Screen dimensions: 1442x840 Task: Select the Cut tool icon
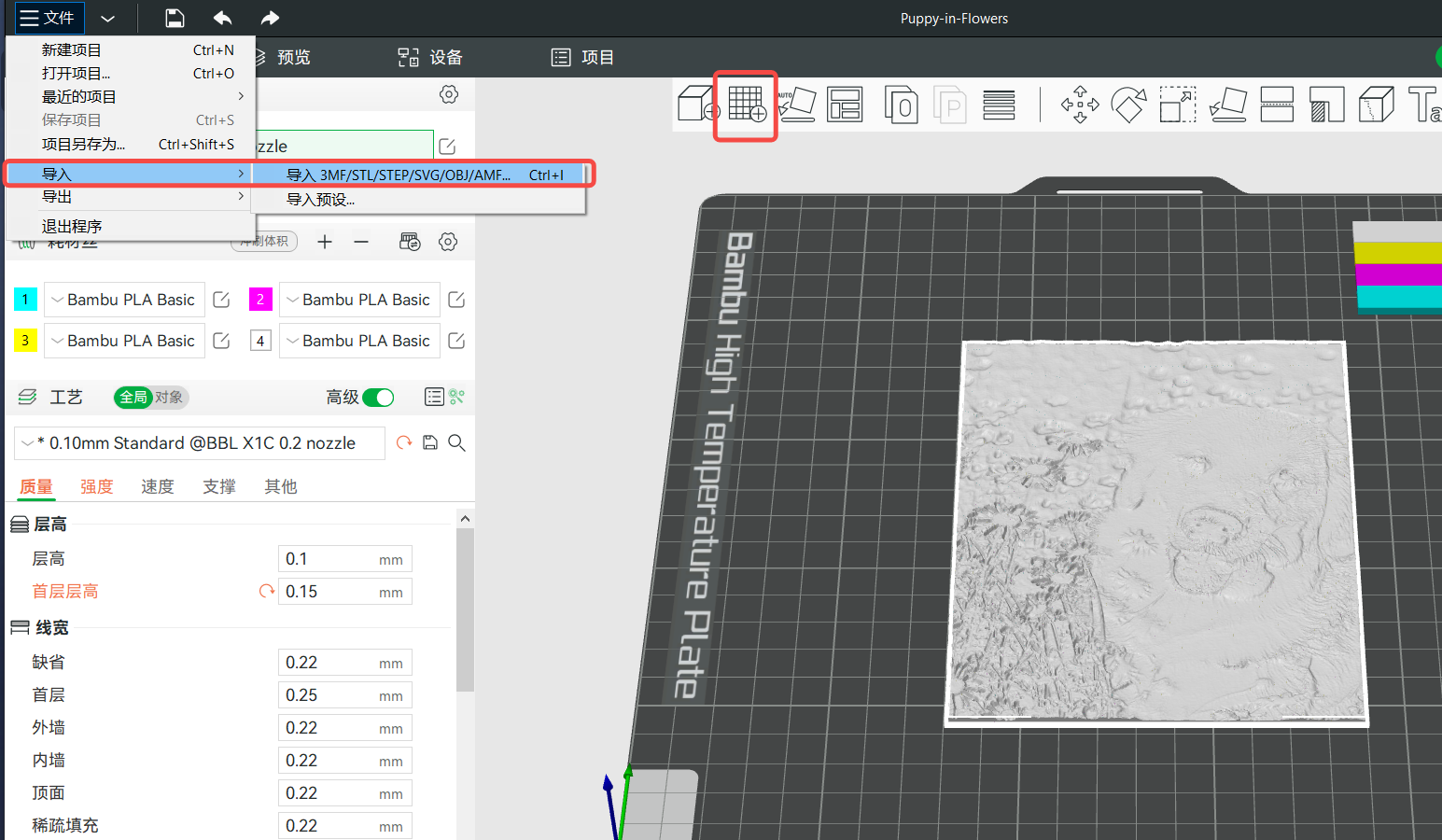click(x=1277, y=104)
